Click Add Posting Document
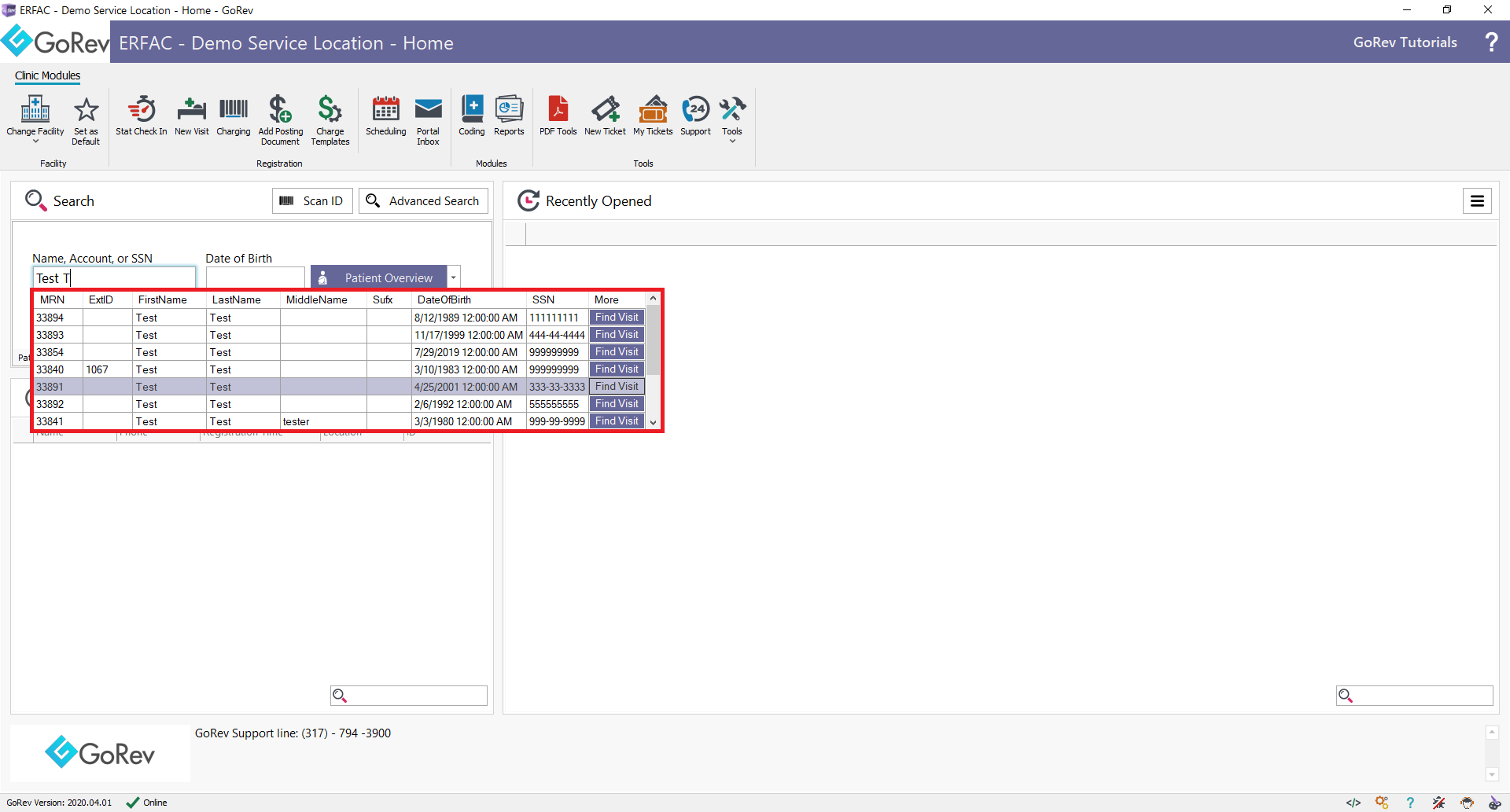The height and width of the screenshot is (812, 1510). pyautogui.click(x=281, y=120)
